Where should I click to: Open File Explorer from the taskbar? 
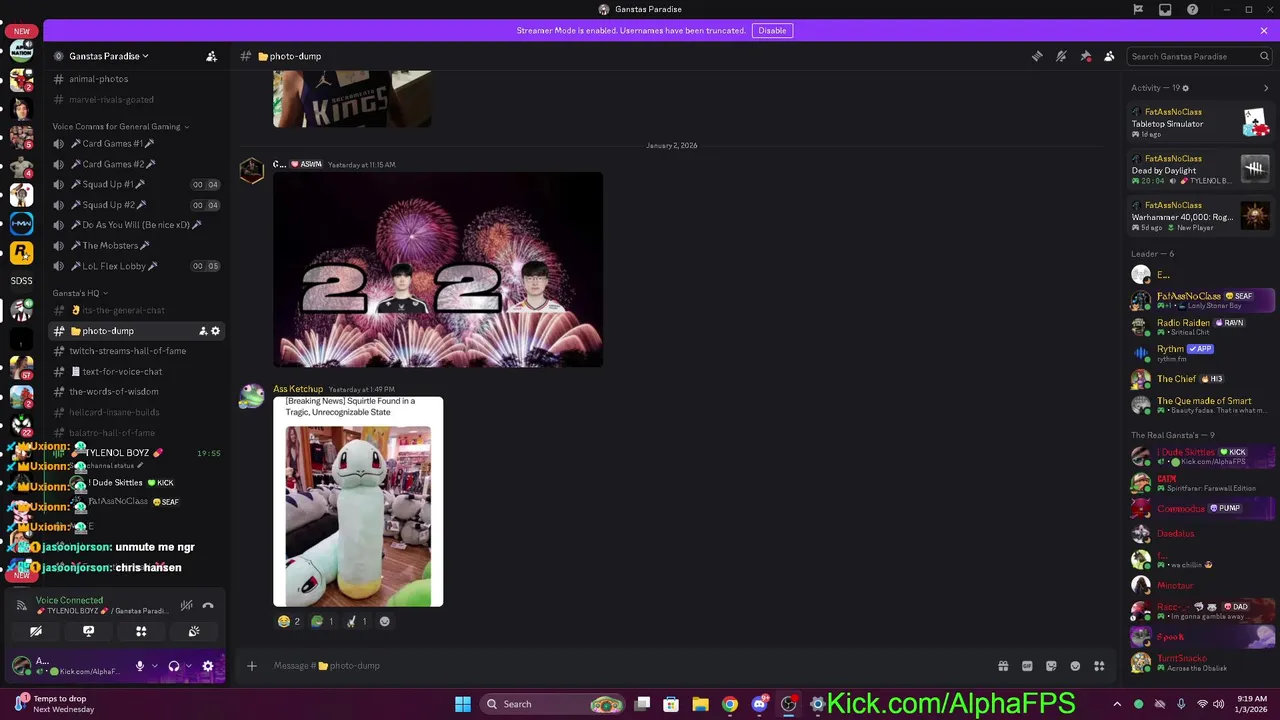click(700, 704)
